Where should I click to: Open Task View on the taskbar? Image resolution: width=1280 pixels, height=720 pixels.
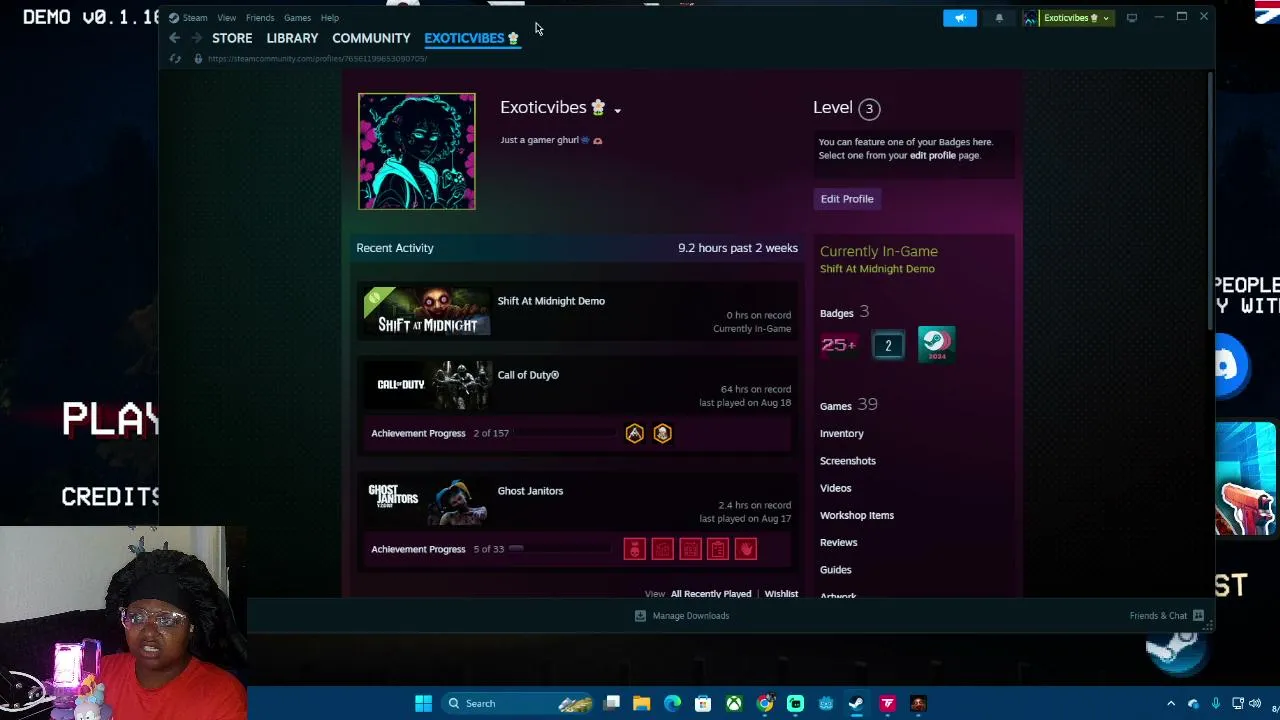(x=612, y=703)
